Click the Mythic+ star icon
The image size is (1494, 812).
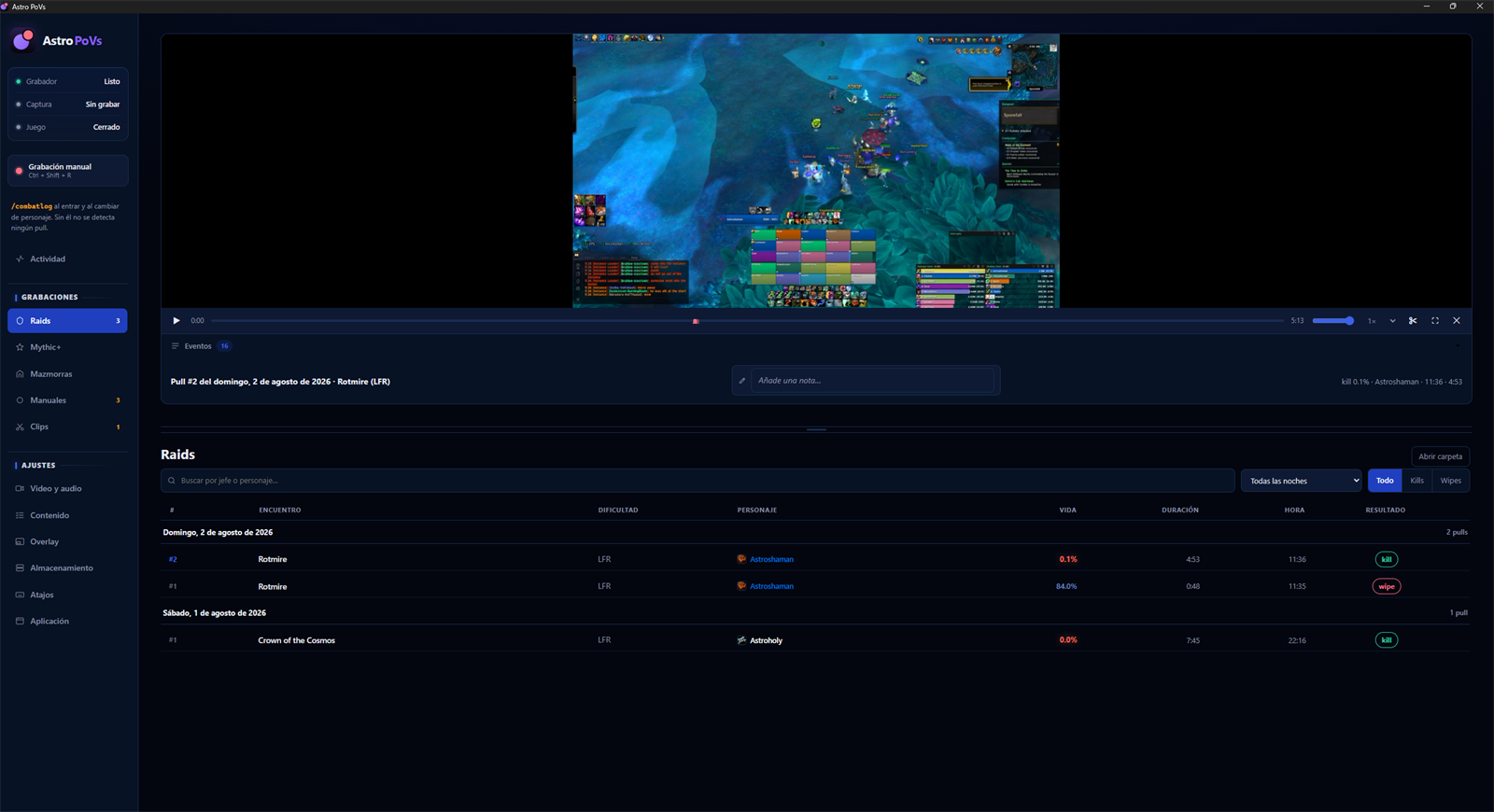click(20, 347)
